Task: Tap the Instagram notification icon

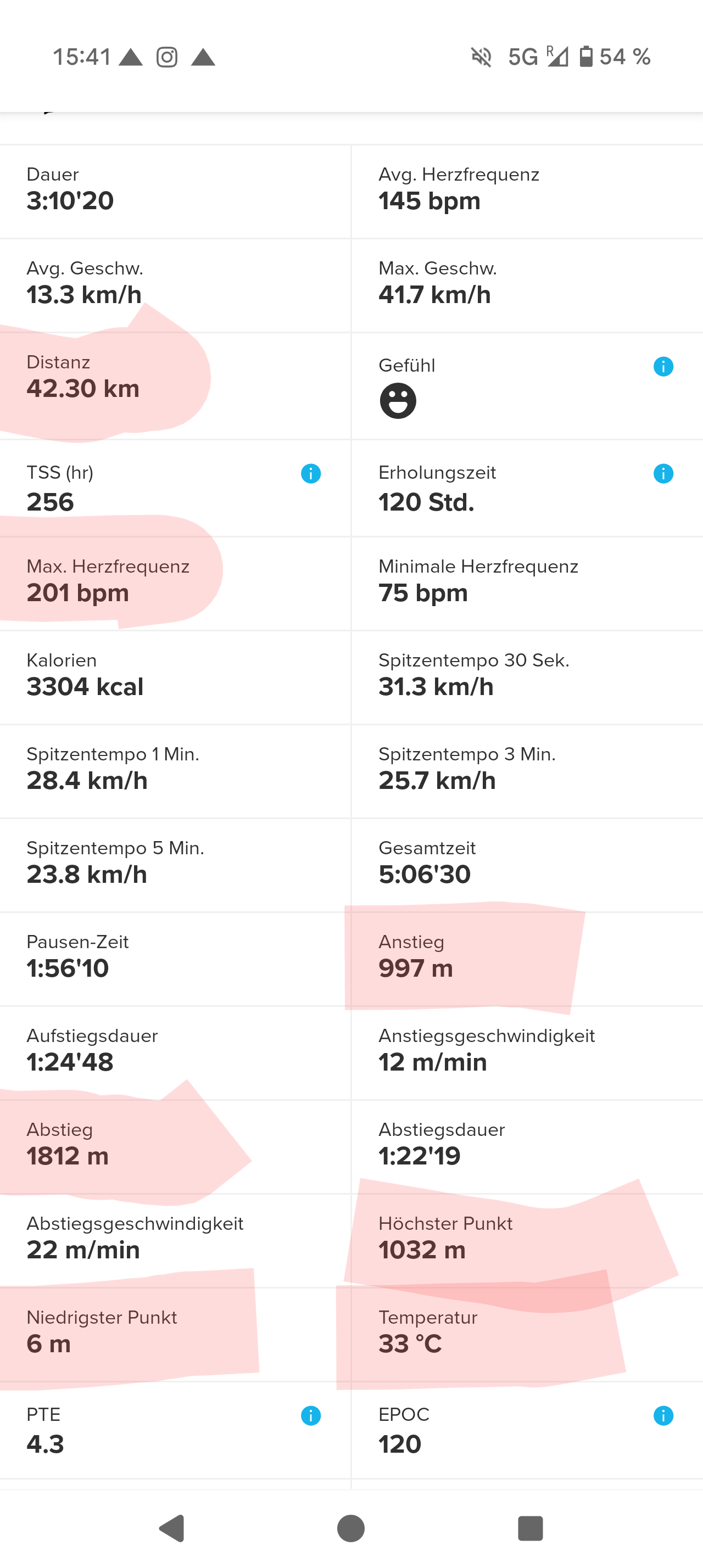Action: coord(167,57)
